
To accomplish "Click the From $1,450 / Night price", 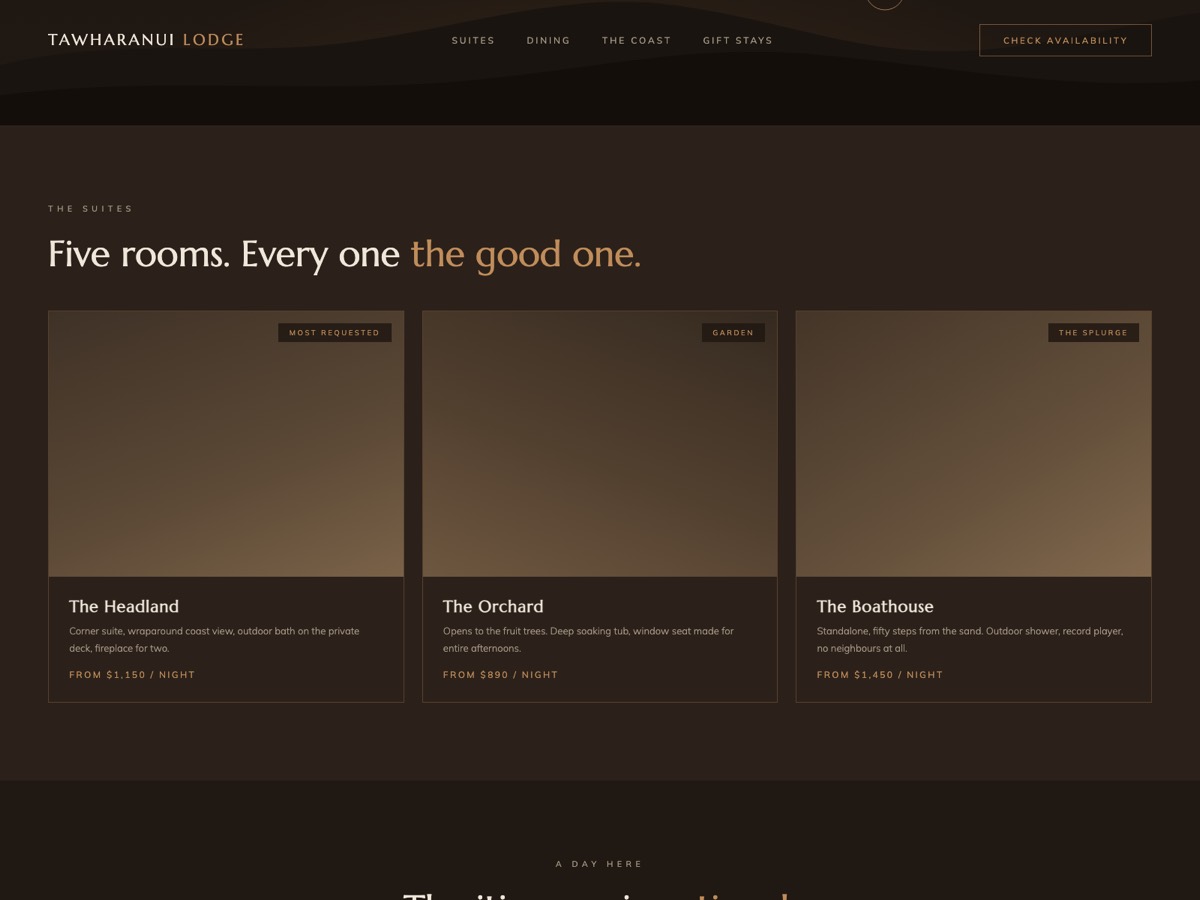I will click(880, 675).
